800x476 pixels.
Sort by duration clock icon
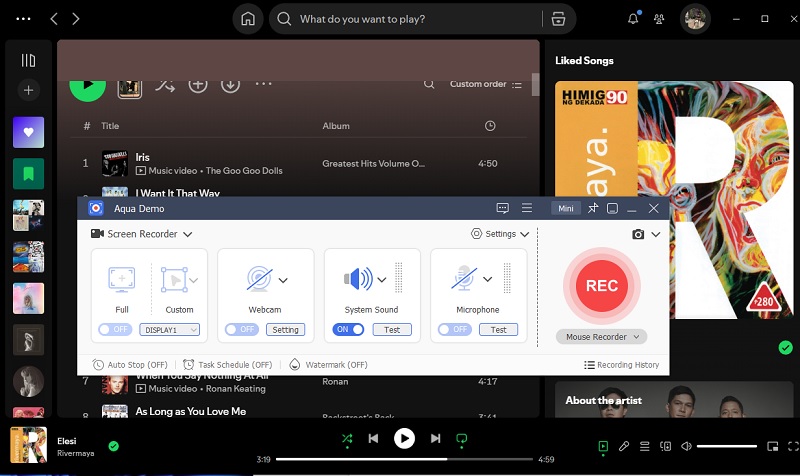490,126
